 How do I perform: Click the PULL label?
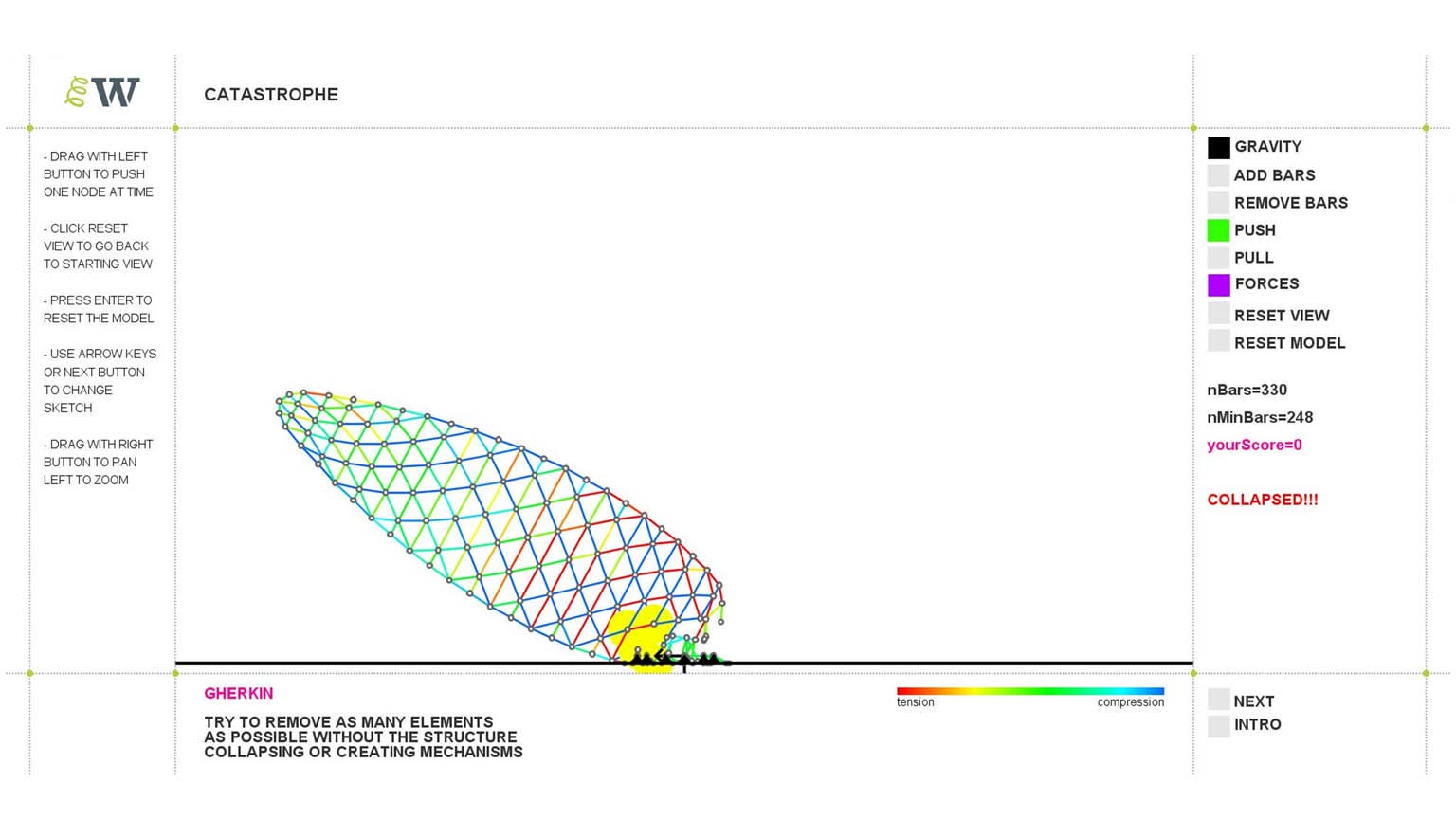[x=1253, y=258]
